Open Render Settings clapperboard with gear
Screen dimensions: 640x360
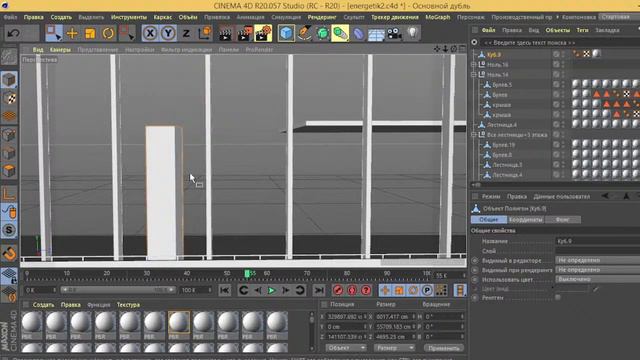click(263, 33)
